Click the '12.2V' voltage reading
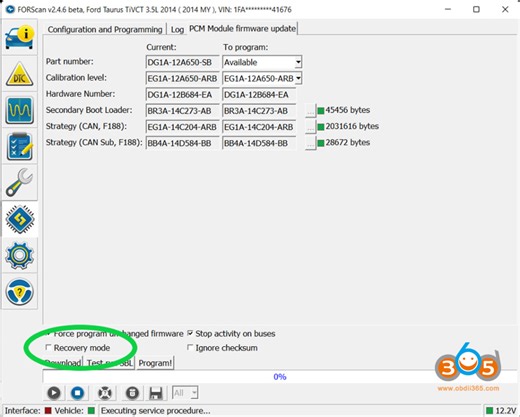Viewport: 520px width, 417px height. coord(506,411)
